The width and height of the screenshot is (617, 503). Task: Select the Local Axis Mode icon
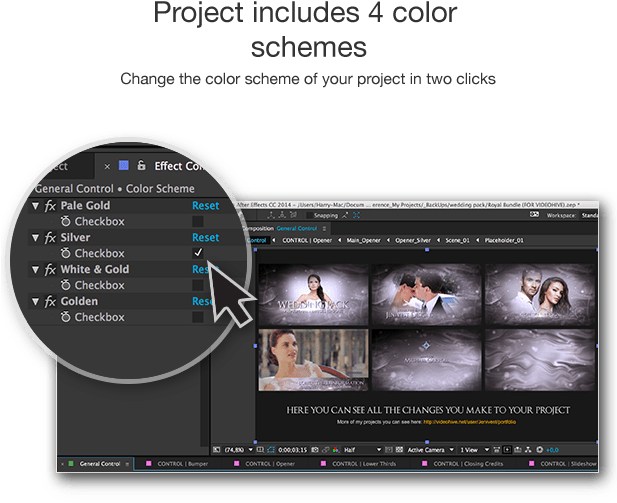coord(271,215)
